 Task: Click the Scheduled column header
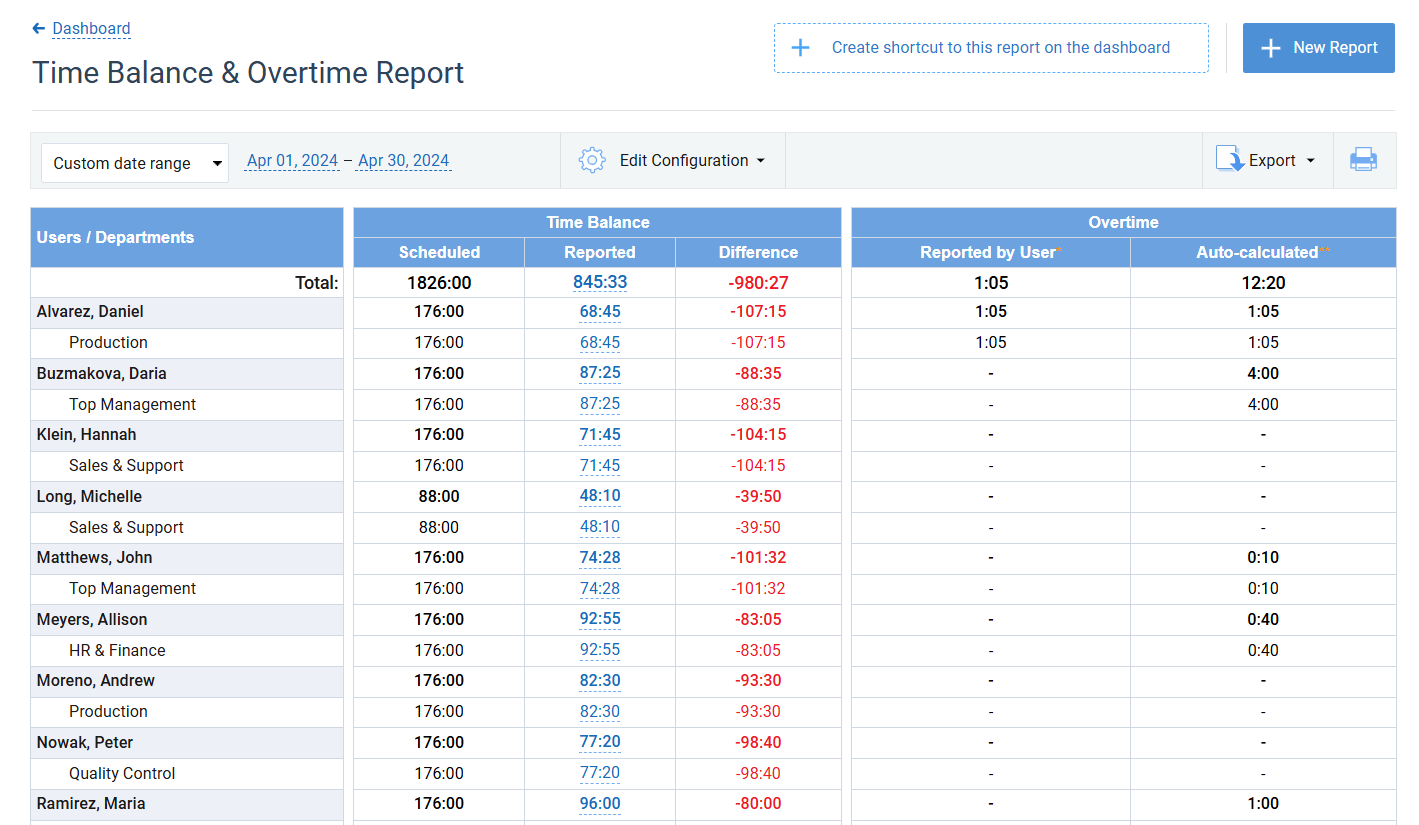tap(439, 253)
